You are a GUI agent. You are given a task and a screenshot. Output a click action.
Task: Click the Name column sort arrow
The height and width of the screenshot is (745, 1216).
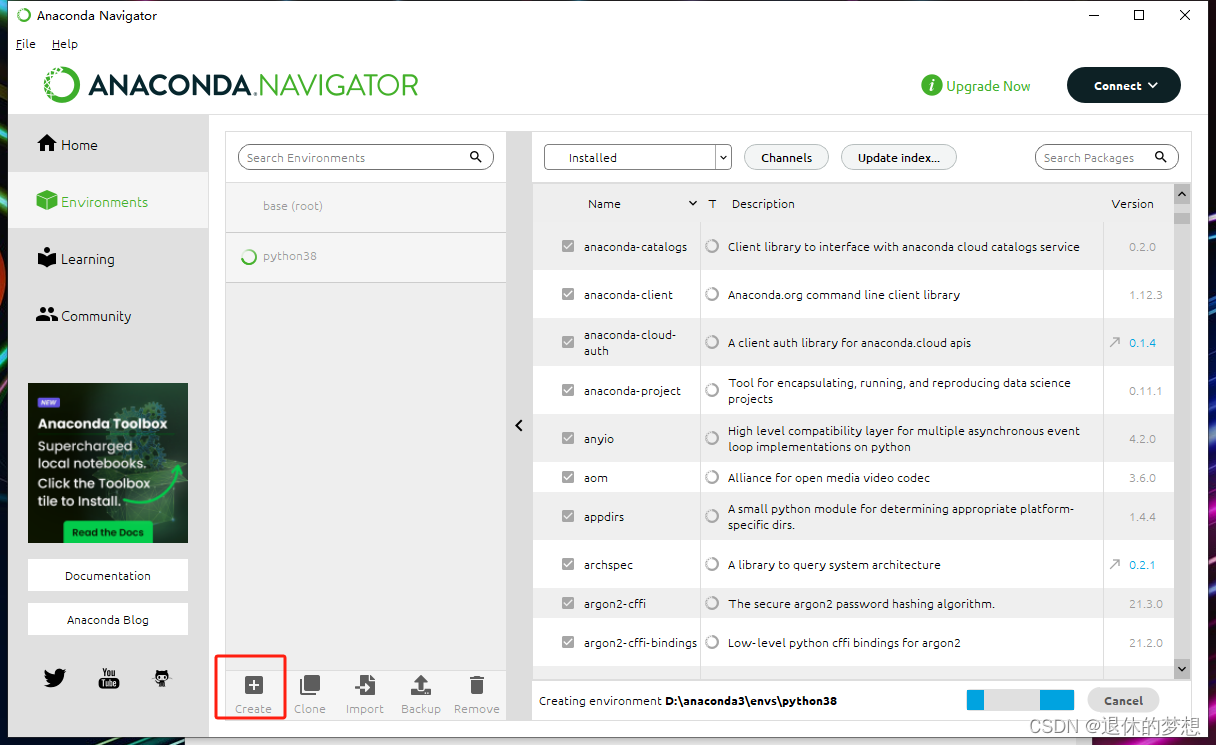click(x=693, y=203)
